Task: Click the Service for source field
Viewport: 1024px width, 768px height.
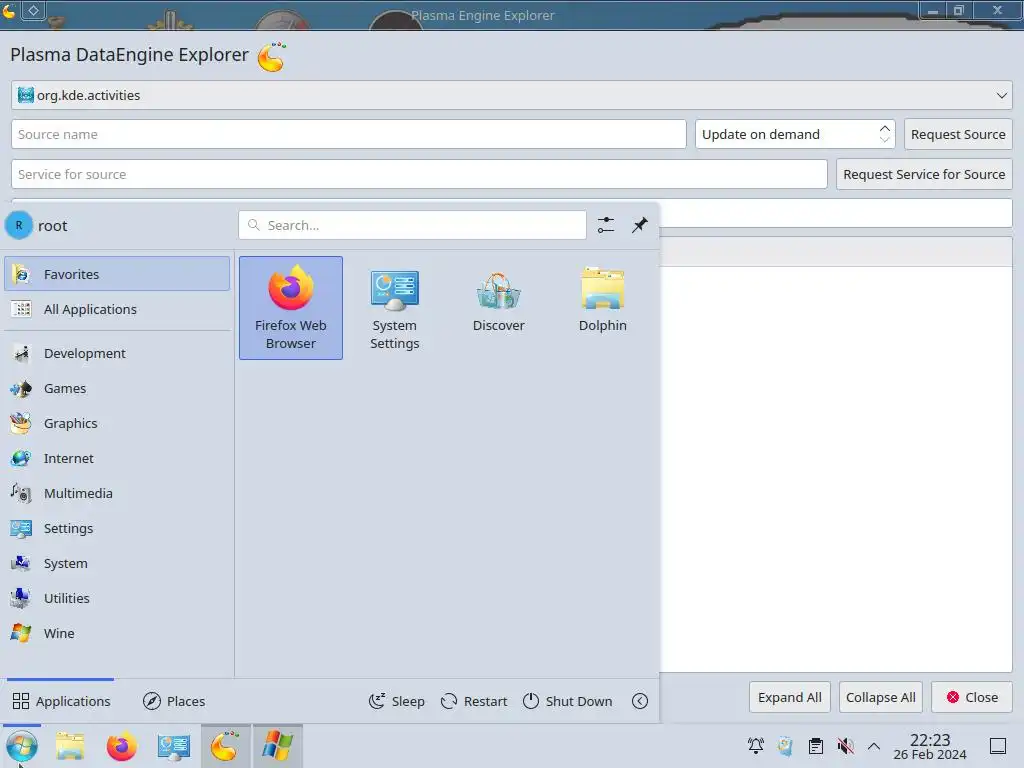Action: tap(419, 174)
